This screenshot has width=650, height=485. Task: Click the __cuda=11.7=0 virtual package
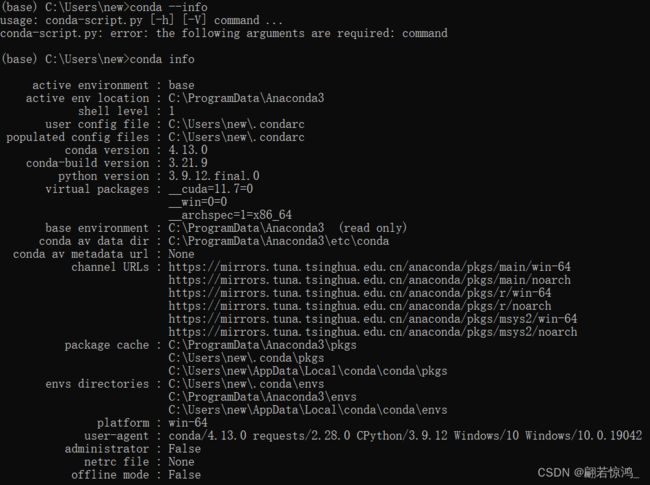click(211, 189)
